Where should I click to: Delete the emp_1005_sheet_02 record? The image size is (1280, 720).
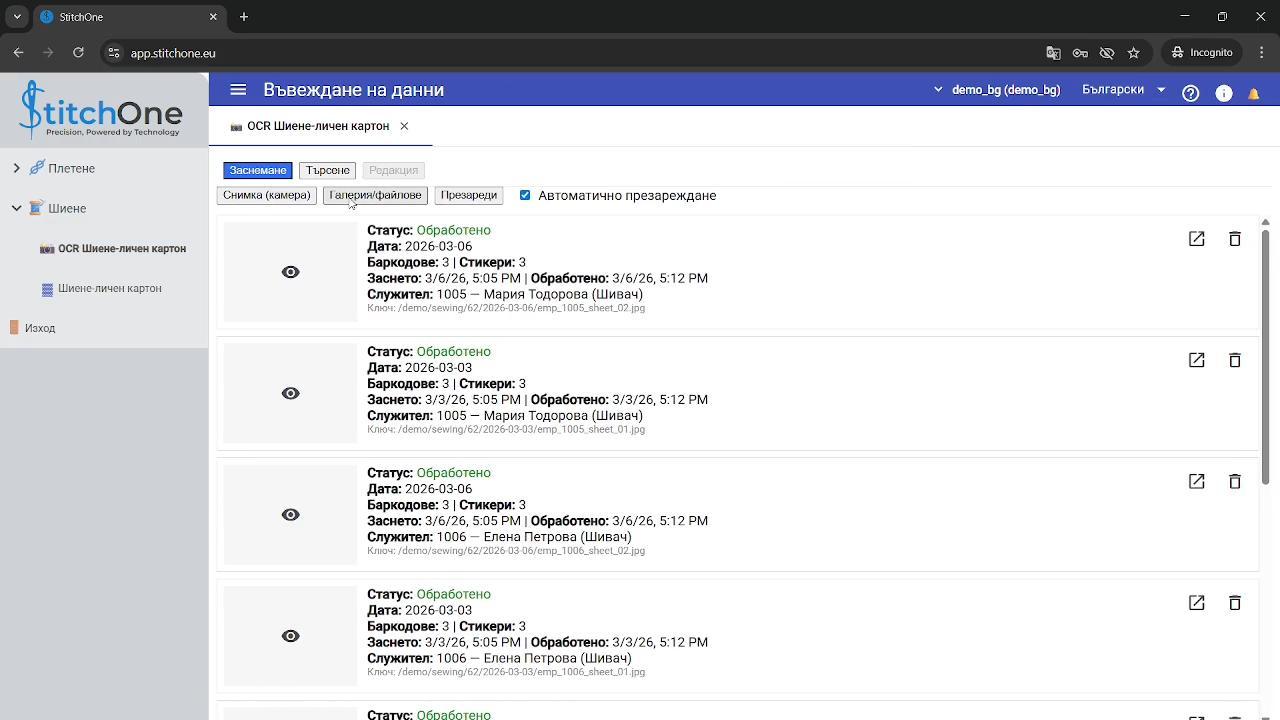coord(1235,239)
